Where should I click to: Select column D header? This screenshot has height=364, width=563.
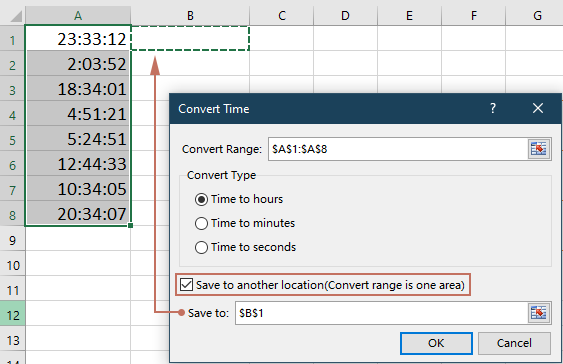click(345, 16)
